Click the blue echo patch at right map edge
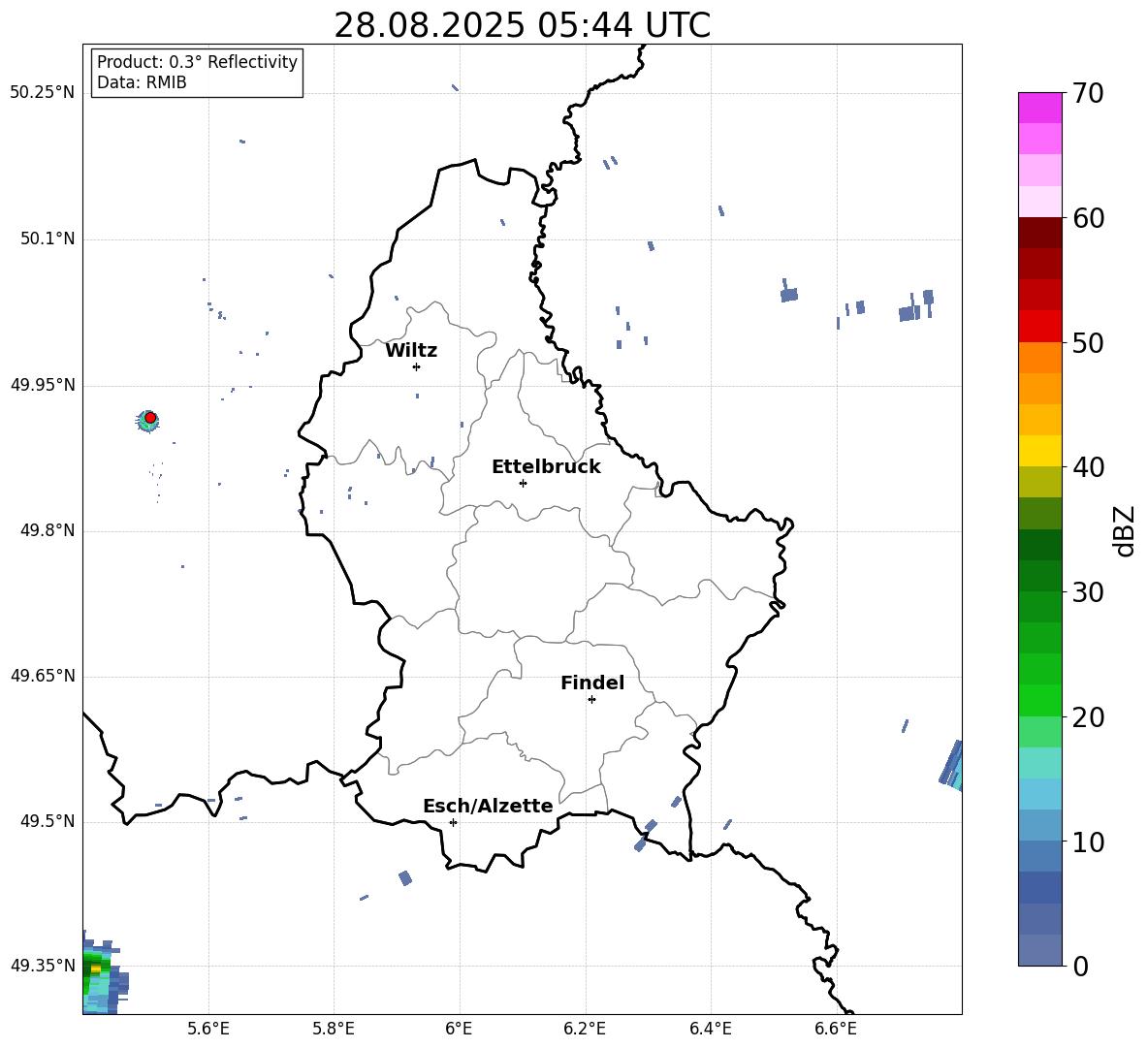The width and height of the screenshot is (1148, 1048). coord(952,766)
